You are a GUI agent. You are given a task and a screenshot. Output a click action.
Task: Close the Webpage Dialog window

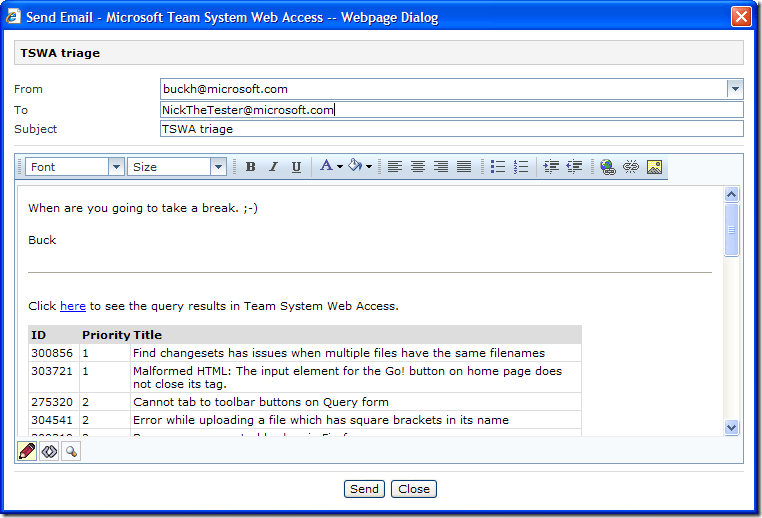click(742, 17)
